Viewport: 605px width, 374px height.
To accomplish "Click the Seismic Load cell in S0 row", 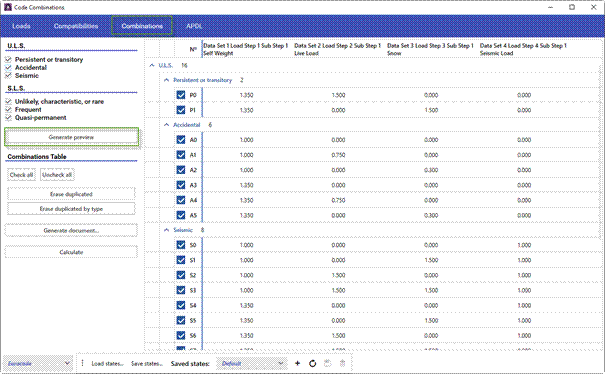I will (524, 245).
